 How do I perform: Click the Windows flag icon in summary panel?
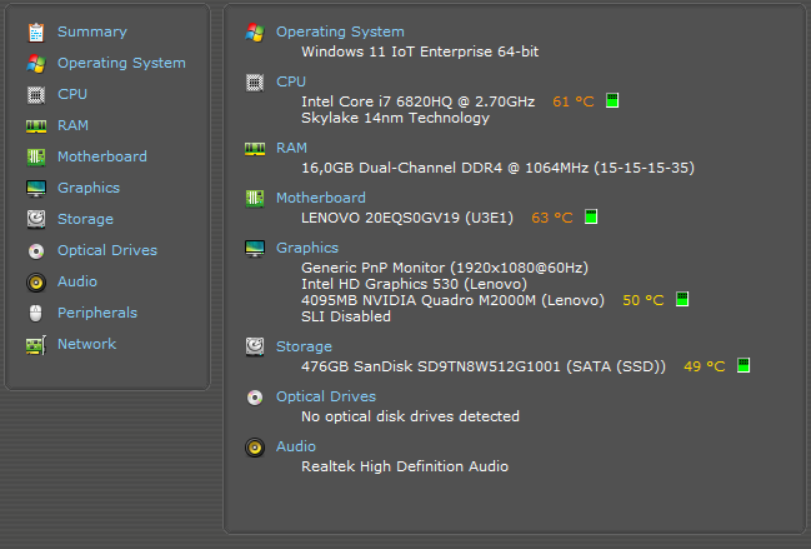pos(254,32)
